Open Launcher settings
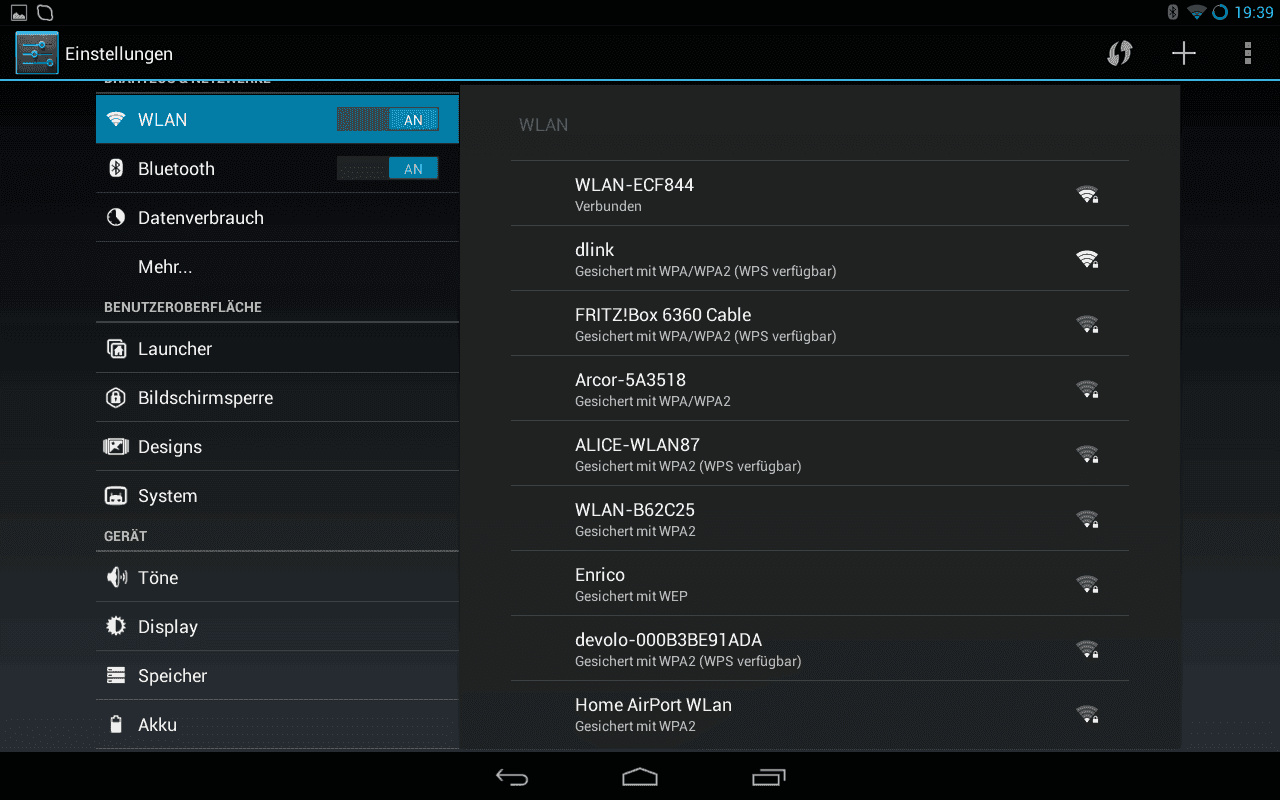The height and width of the screenshot is (800, 1280). coord(277,348)
